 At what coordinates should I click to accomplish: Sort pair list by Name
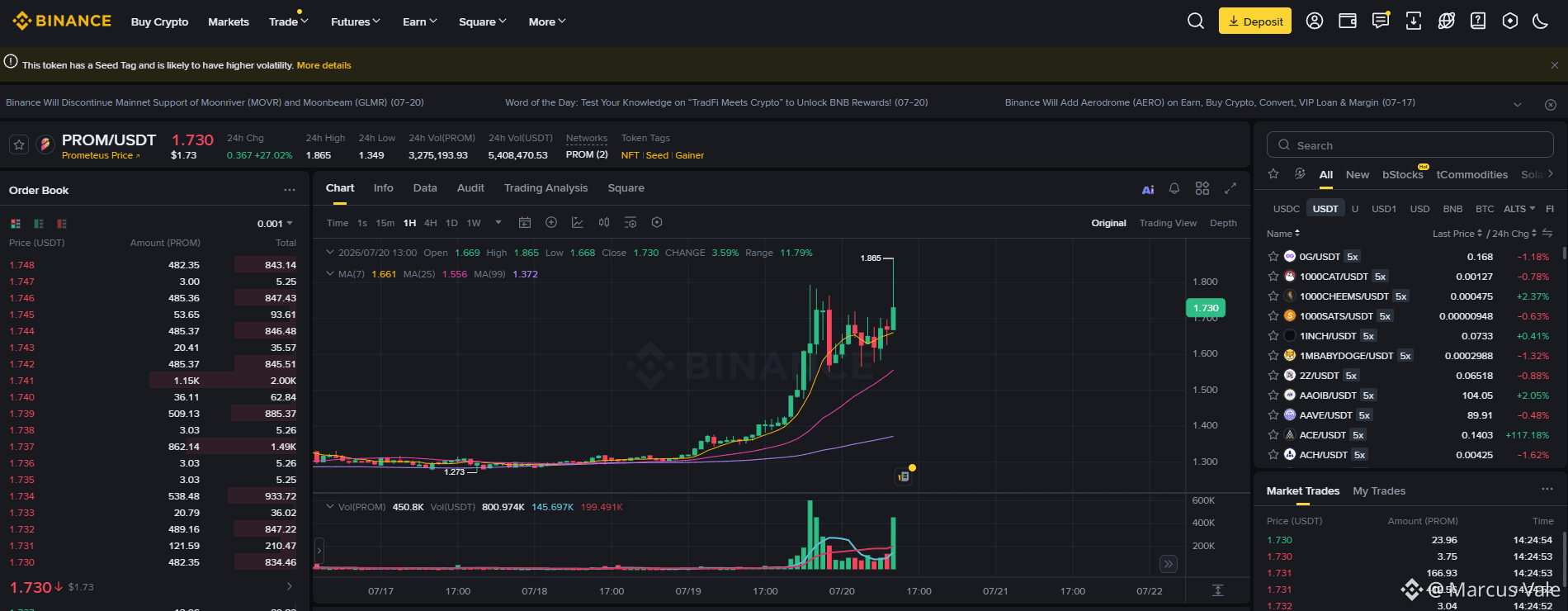coord(1283,234)
